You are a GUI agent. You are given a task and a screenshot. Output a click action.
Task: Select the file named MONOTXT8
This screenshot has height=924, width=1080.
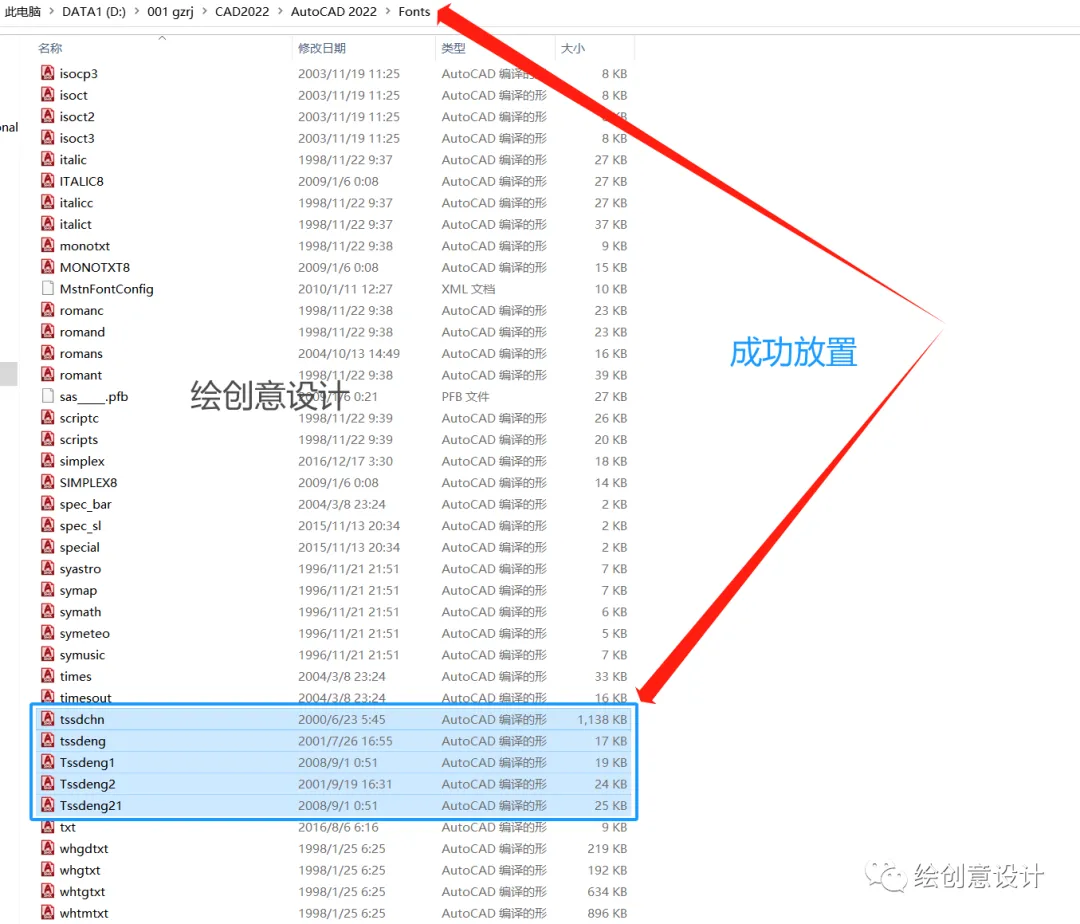tap(94, 267)
